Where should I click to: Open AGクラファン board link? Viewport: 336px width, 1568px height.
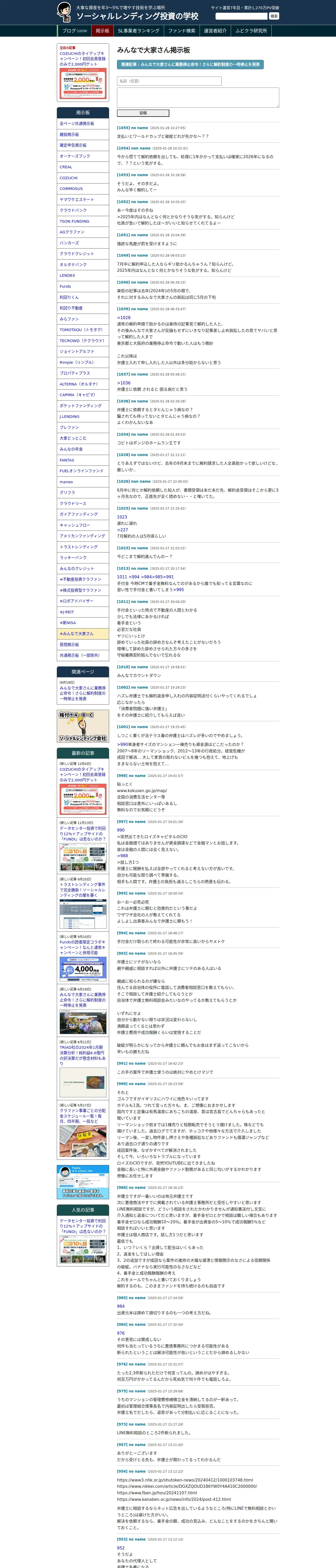click(x=83, y=232)
